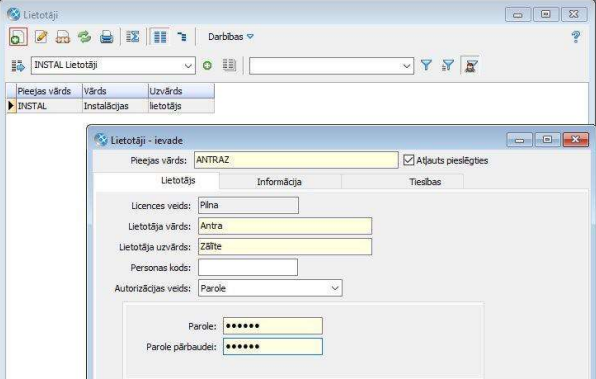
Task: Open the Darbības menu
Action: point(230,37)
